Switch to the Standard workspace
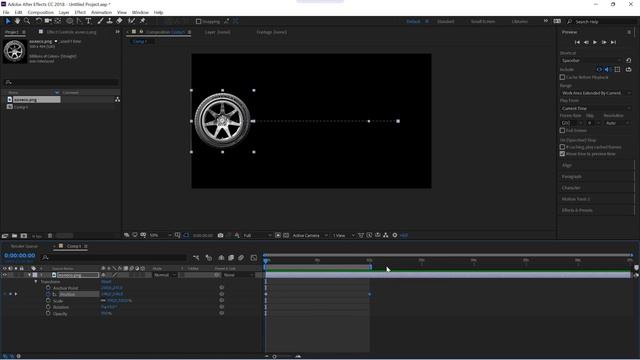The width and height of the screenshot is (640, 360). [x=446, y=21]
